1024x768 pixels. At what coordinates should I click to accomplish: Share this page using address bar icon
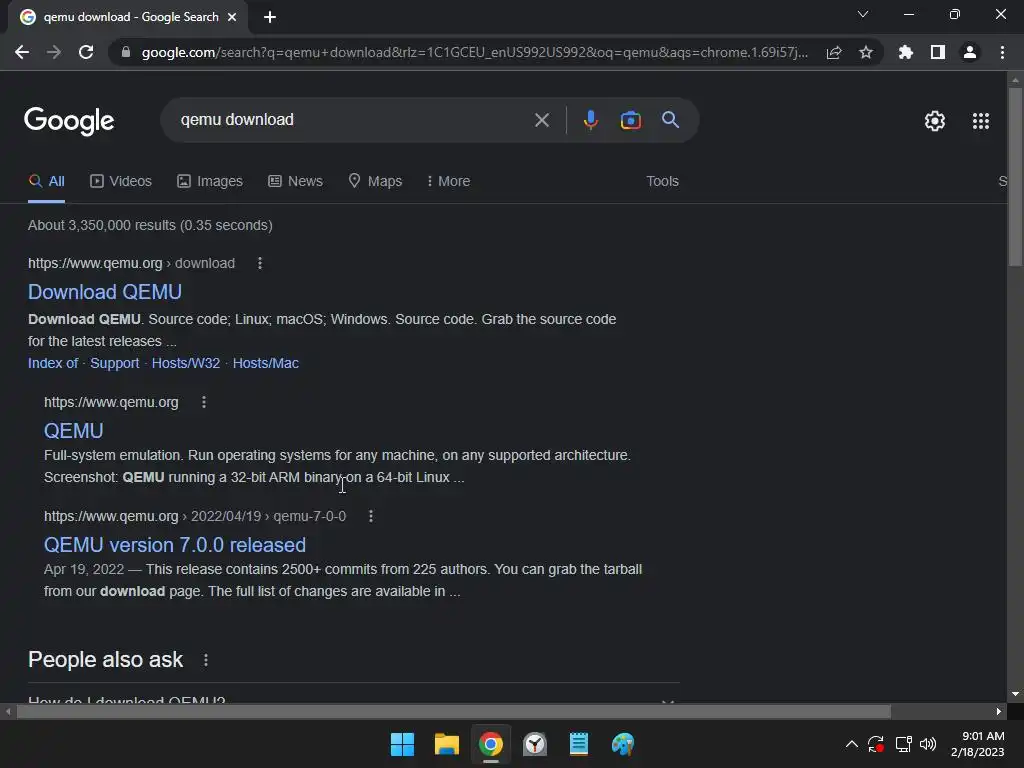[834, 52]
